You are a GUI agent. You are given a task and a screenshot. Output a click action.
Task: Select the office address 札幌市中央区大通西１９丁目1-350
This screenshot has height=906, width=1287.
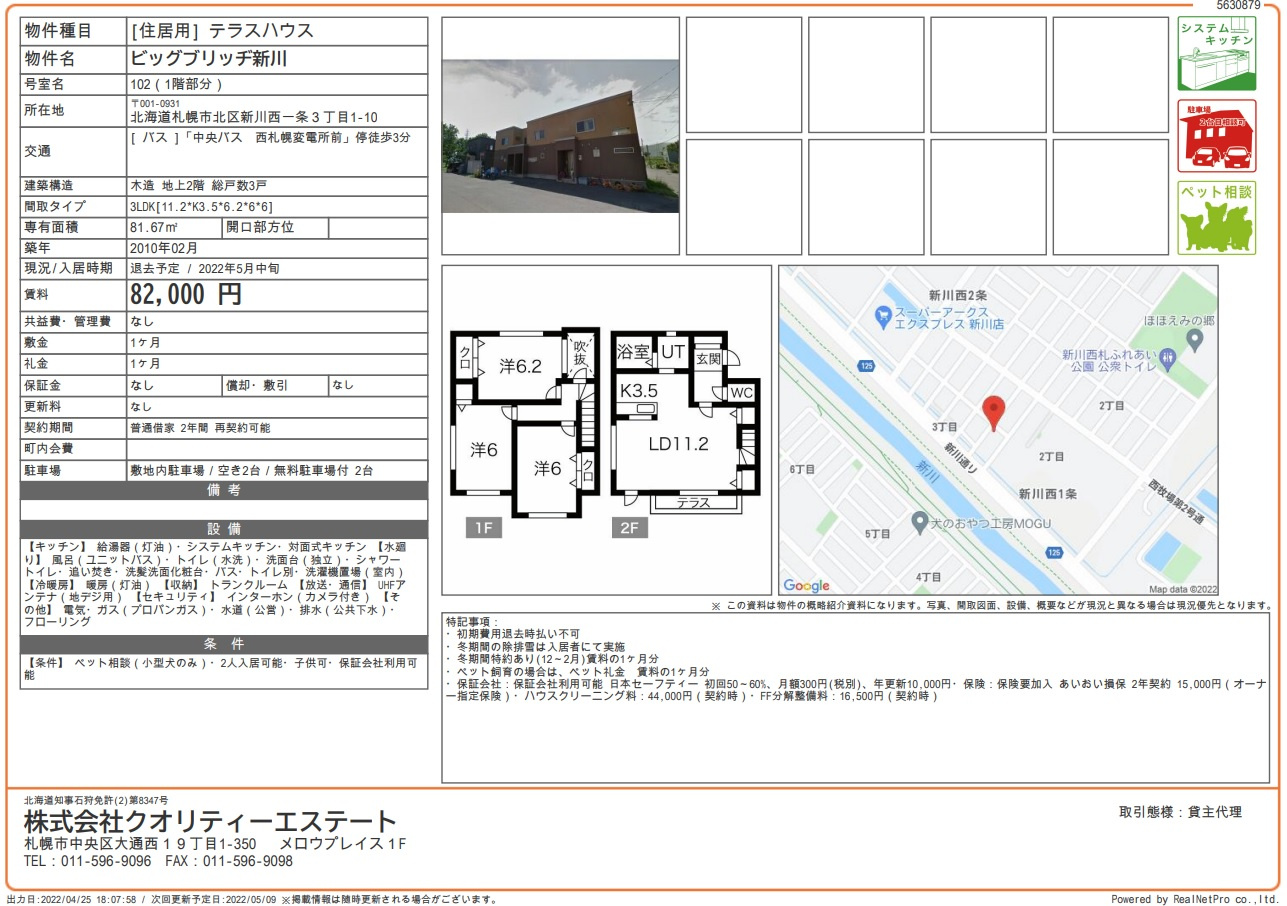click(x=140, y=844)
